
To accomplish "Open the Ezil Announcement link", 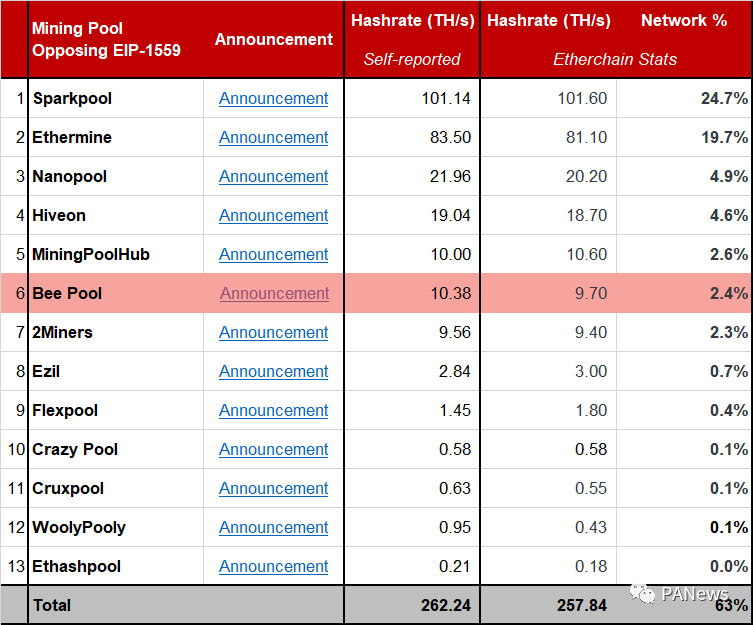I will point(273,371).
